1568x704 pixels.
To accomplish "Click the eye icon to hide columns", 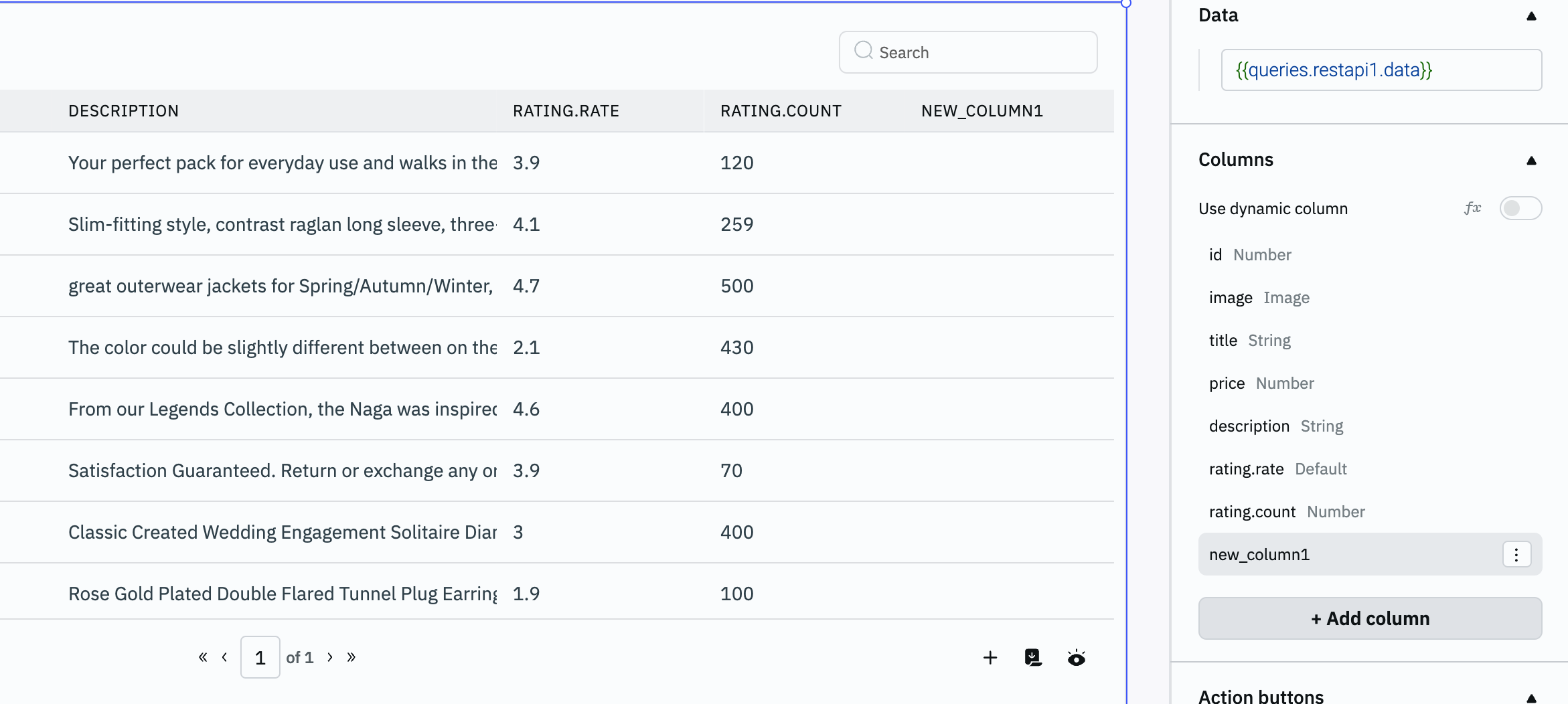I will 1076,658.
